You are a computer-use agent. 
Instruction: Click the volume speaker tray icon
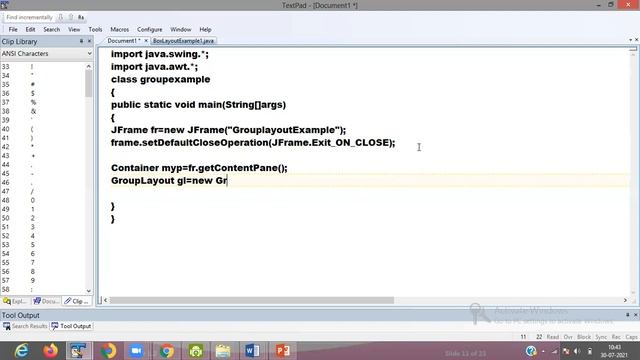(x=577, y=351)
